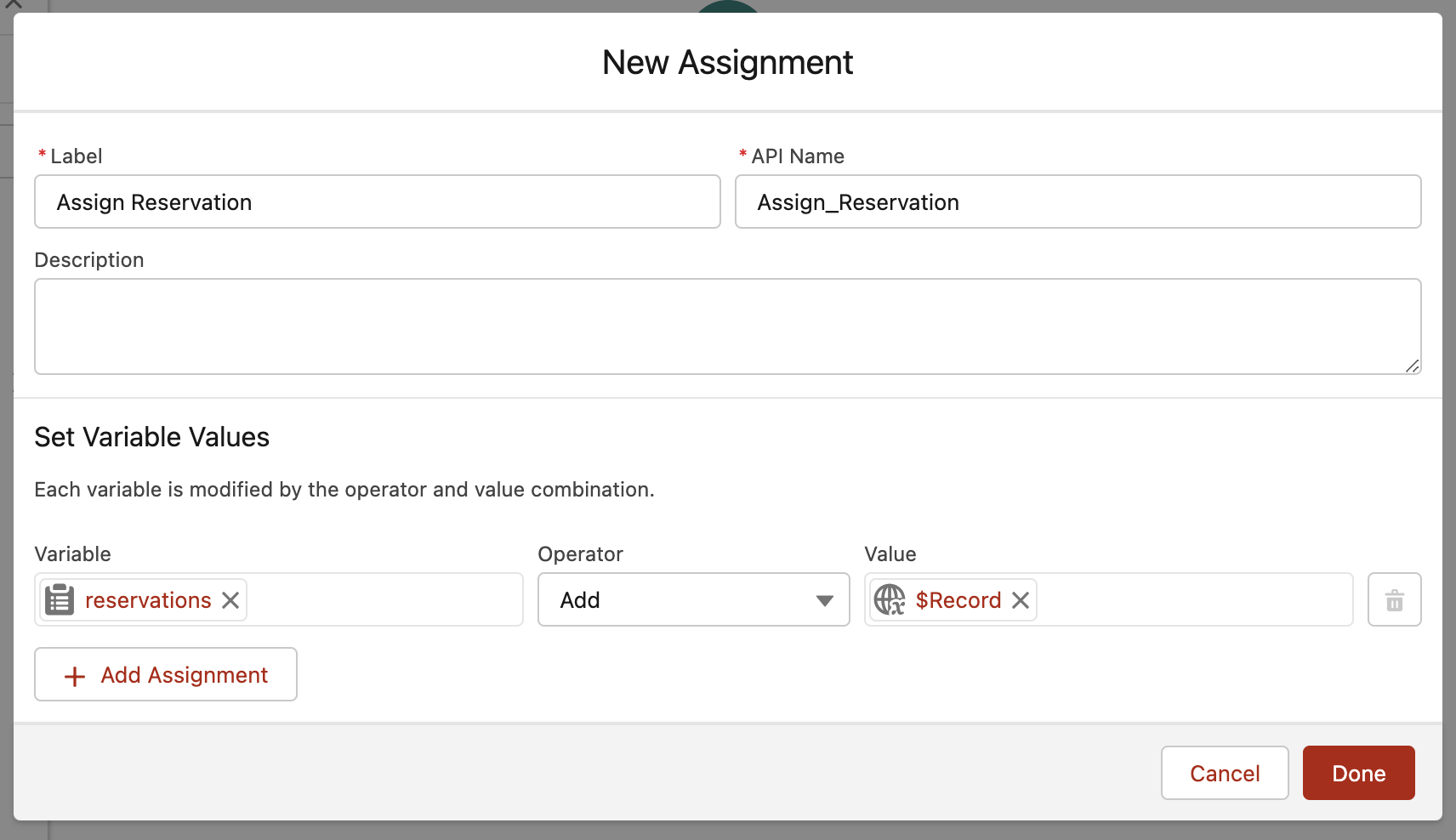Clear the $Record value pill
This screenshot has width=1456, height=840.
tap(1021, 600)
